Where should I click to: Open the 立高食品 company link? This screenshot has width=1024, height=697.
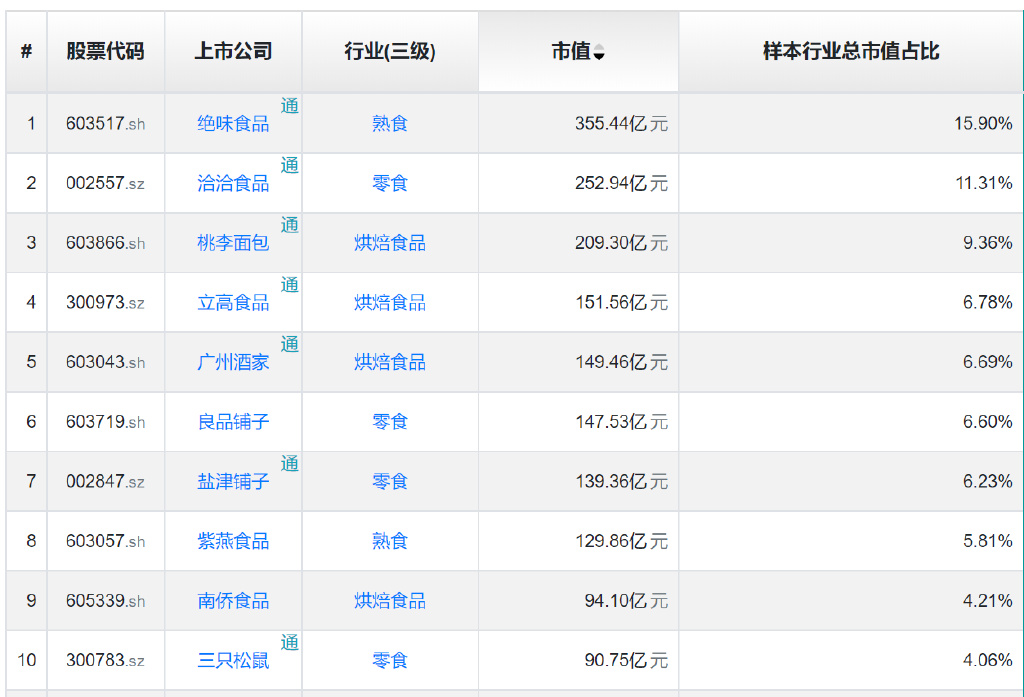click(233, 302)
